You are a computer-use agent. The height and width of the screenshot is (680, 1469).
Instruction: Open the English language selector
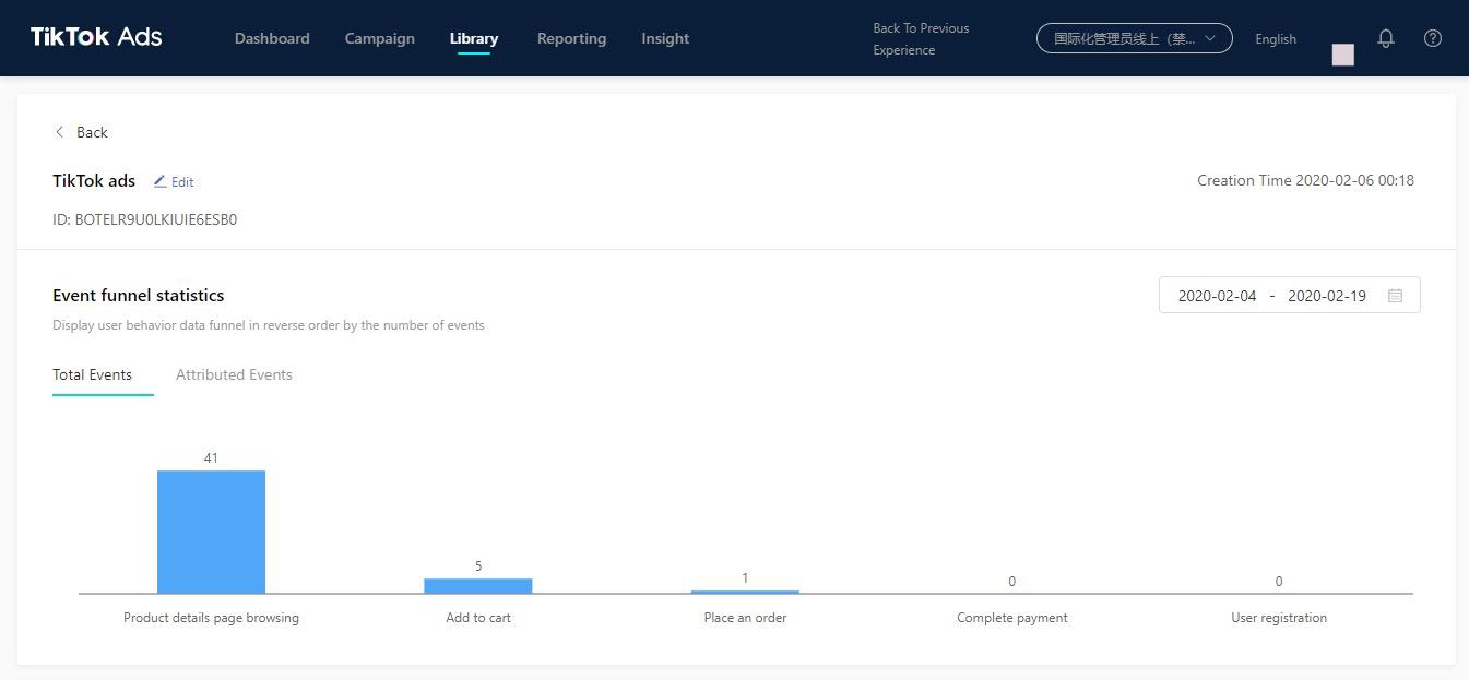pos(1275,40)
